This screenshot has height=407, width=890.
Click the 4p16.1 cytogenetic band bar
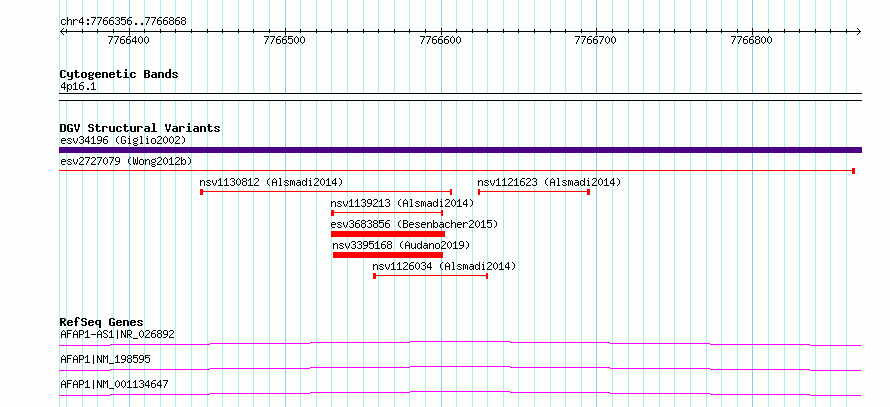(x=460, y=97)
